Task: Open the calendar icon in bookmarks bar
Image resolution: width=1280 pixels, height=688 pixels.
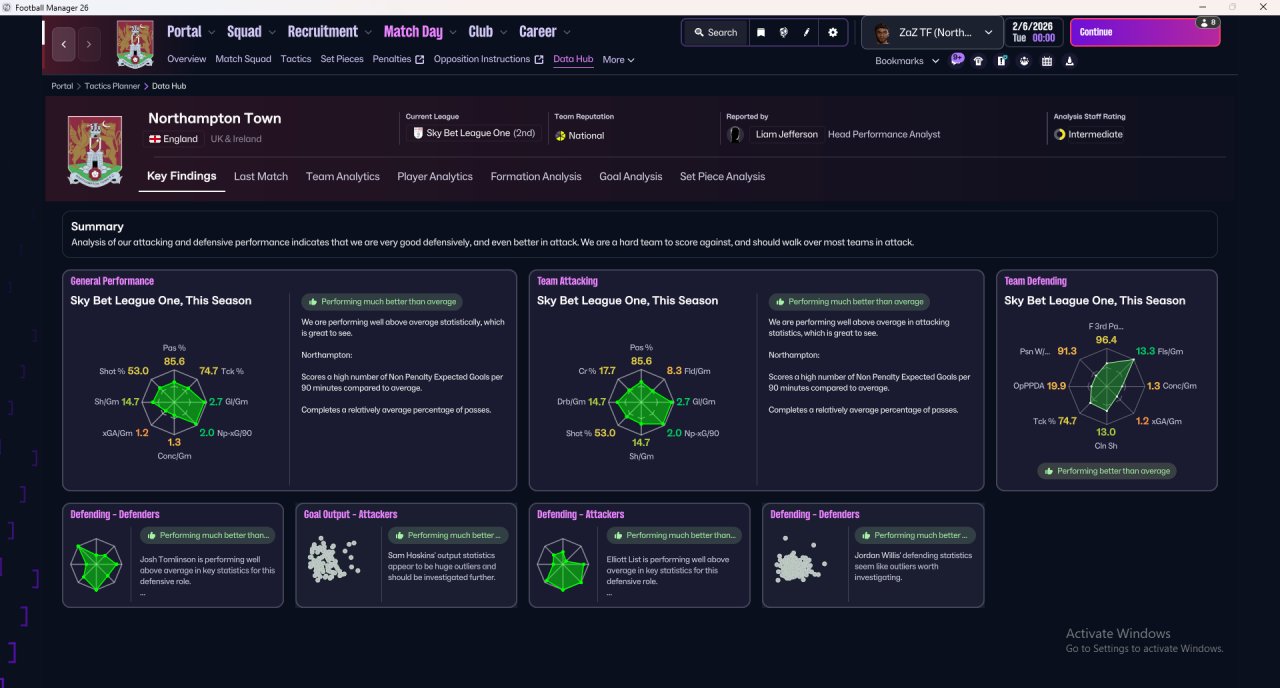Action: point(1047,61)
